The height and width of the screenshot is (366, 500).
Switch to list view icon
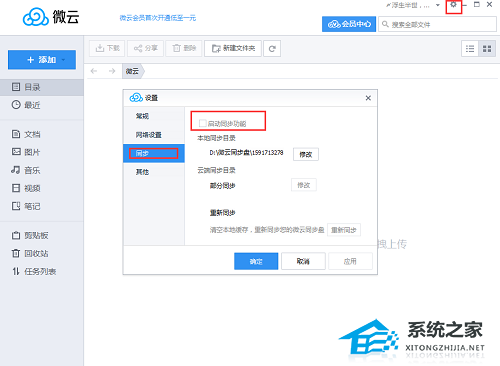(470, 49)
